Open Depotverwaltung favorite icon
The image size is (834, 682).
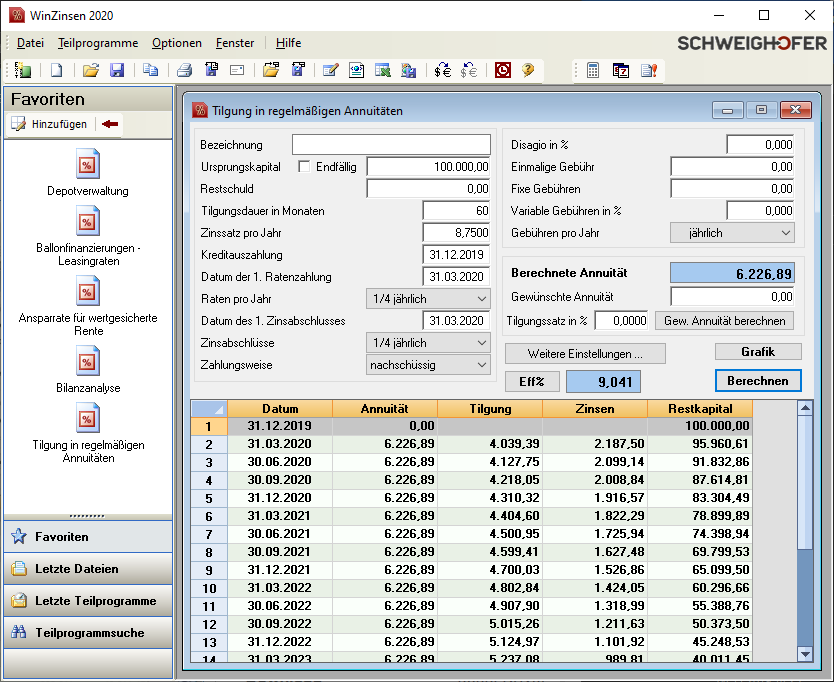click(88, 164)
